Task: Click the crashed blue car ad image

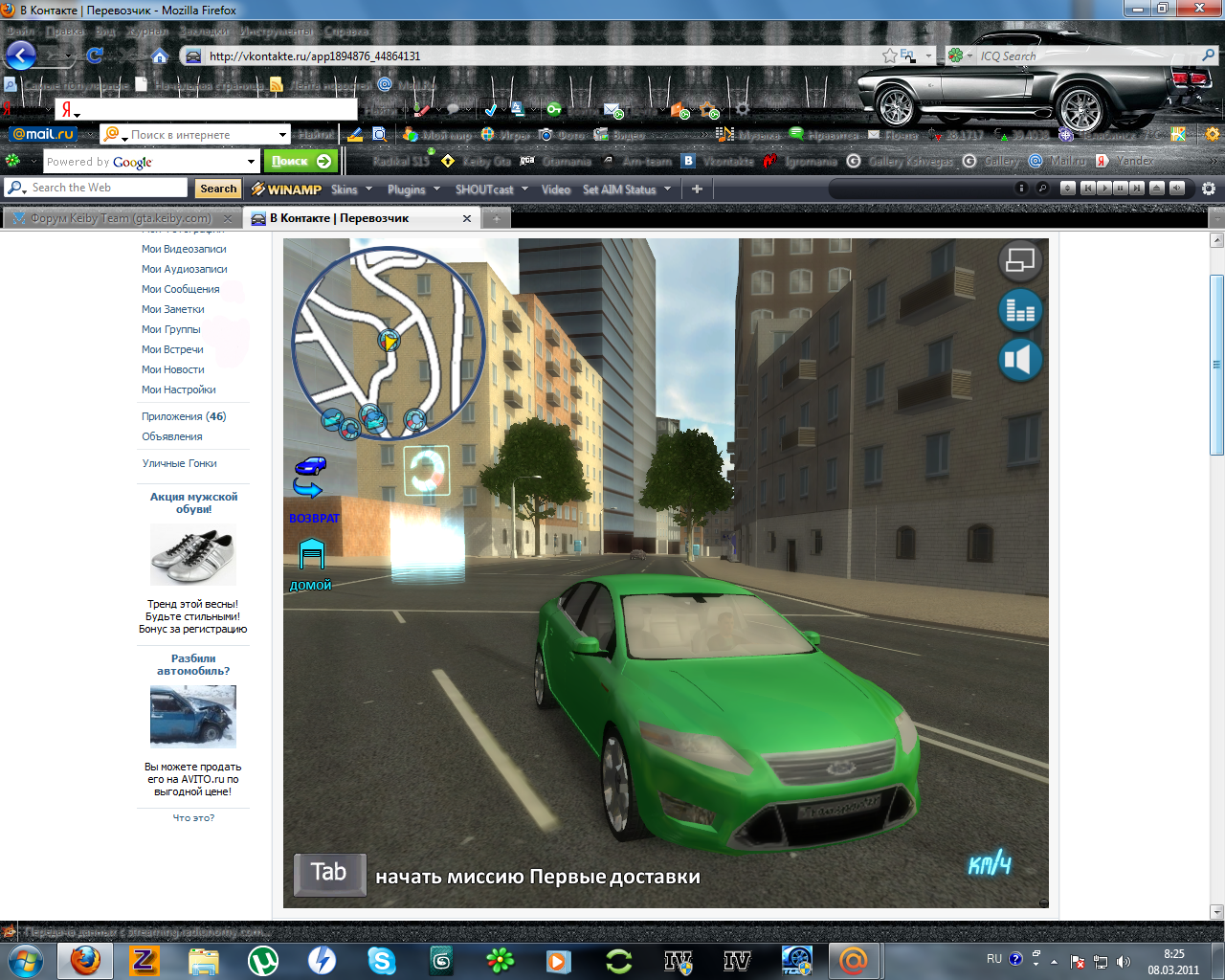Action: coord(193,716)
